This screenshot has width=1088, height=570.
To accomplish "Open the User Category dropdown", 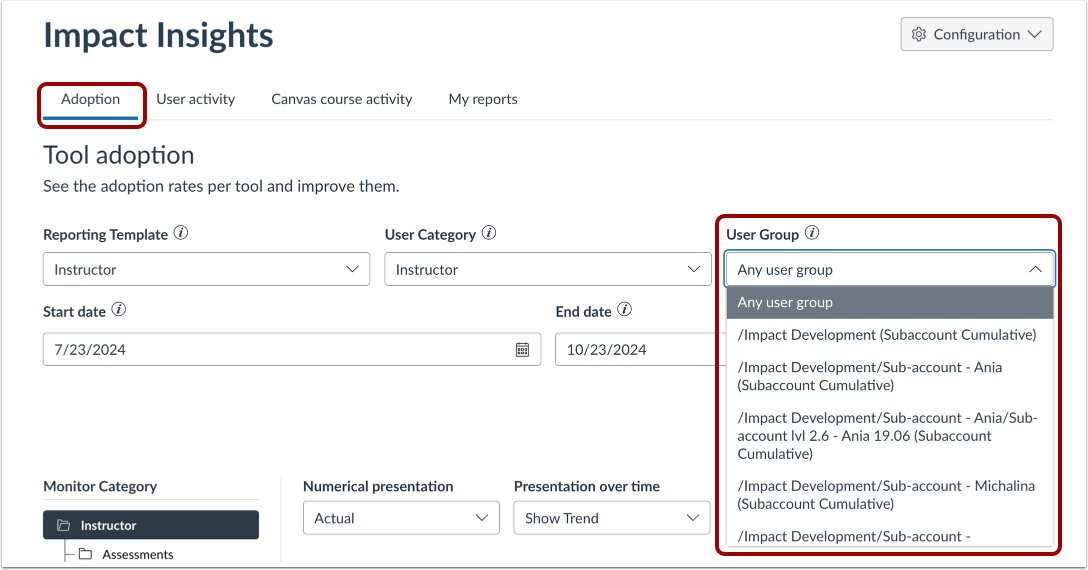I will tap(548, 269).
